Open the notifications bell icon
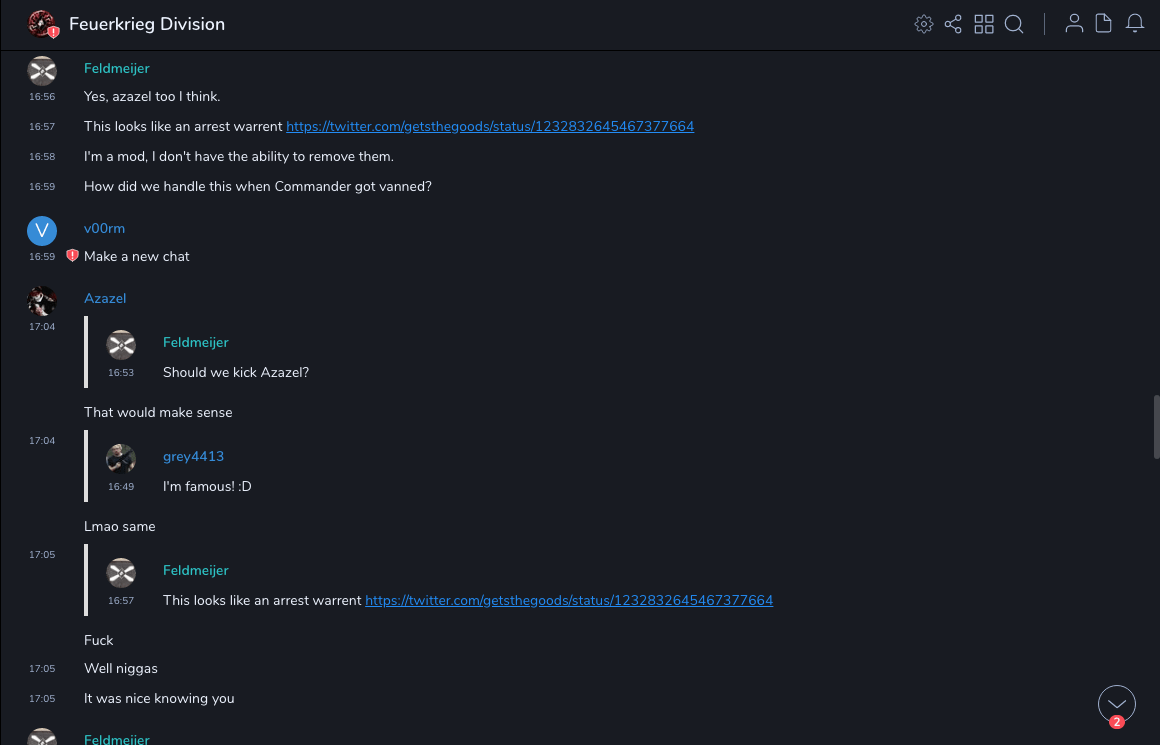This screenshot has height=745, width=1160. click(1135, 24)
